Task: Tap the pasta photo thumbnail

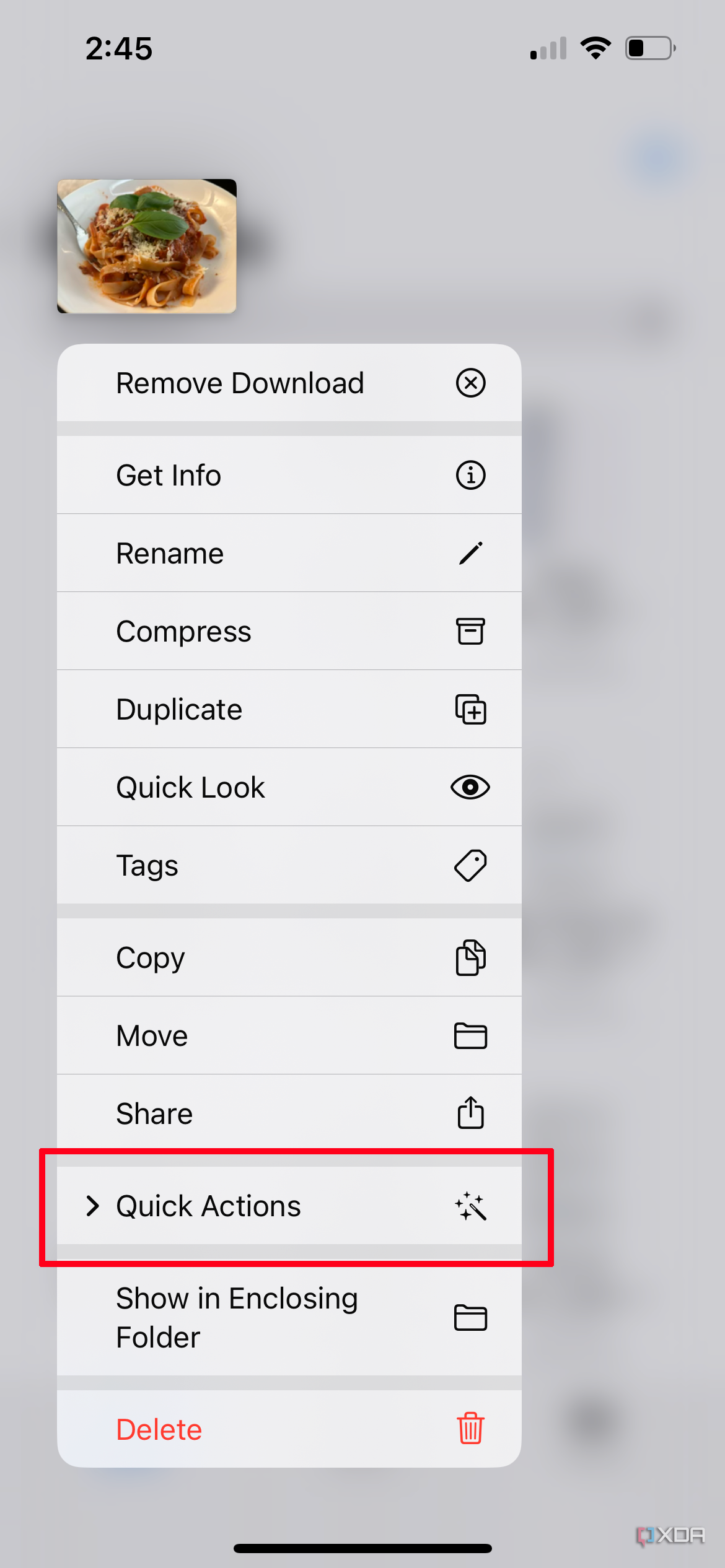Action: click(x=147, y=246)
